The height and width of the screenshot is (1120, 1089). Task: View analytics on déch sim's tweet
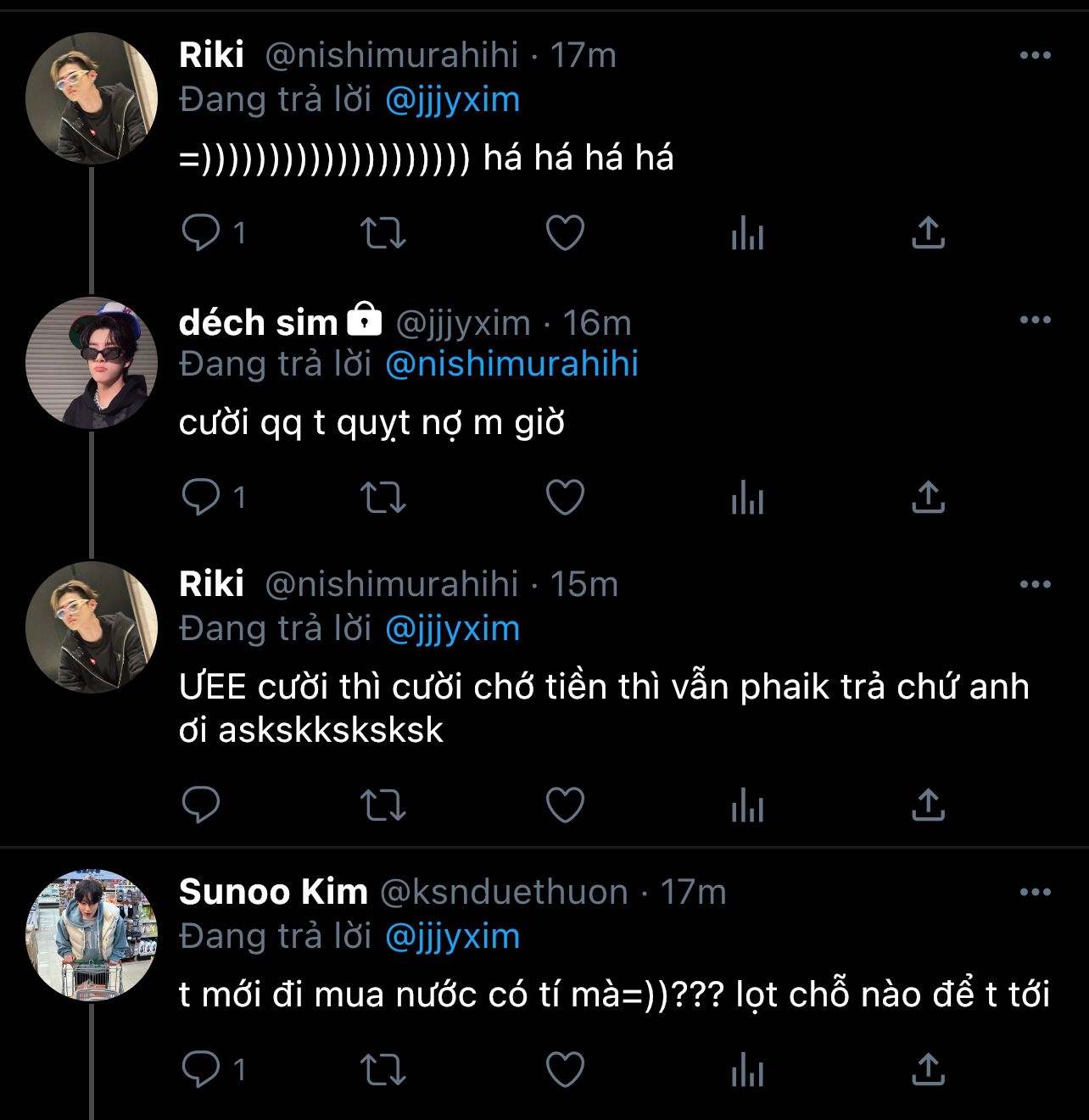point(747,498)
